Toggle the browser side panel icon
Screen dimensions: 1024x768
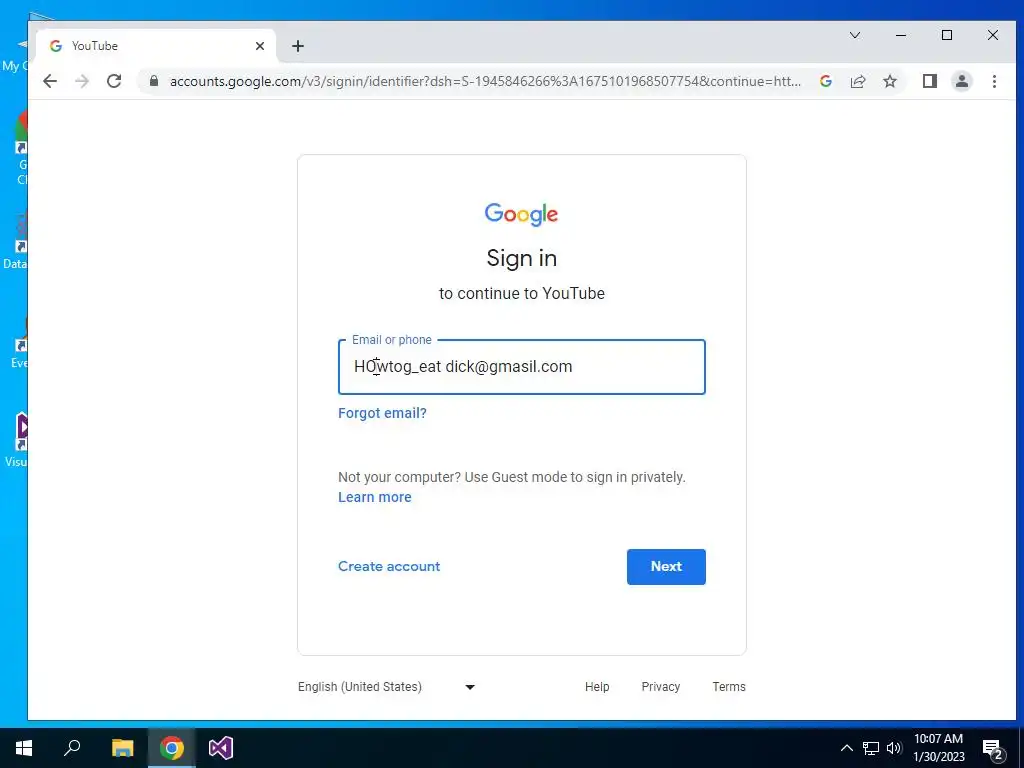(929, 81)
